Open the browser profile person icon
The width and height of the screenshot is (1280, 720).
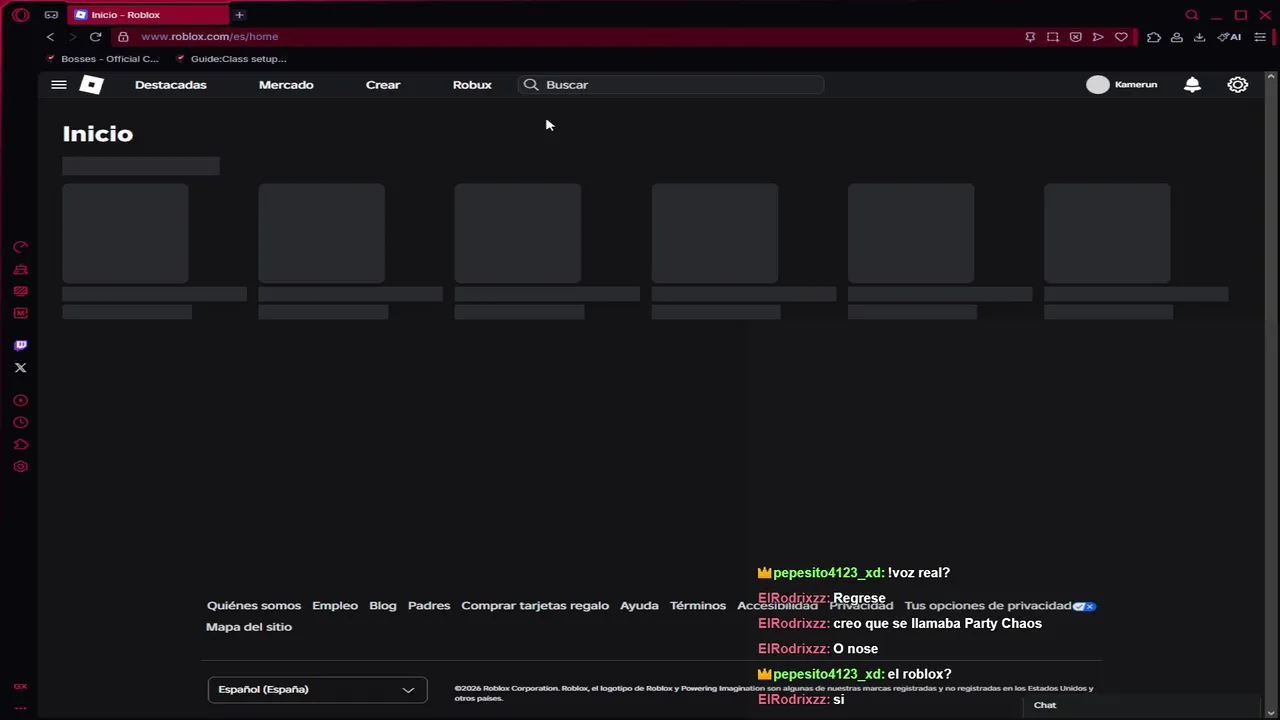point(1177,37)
